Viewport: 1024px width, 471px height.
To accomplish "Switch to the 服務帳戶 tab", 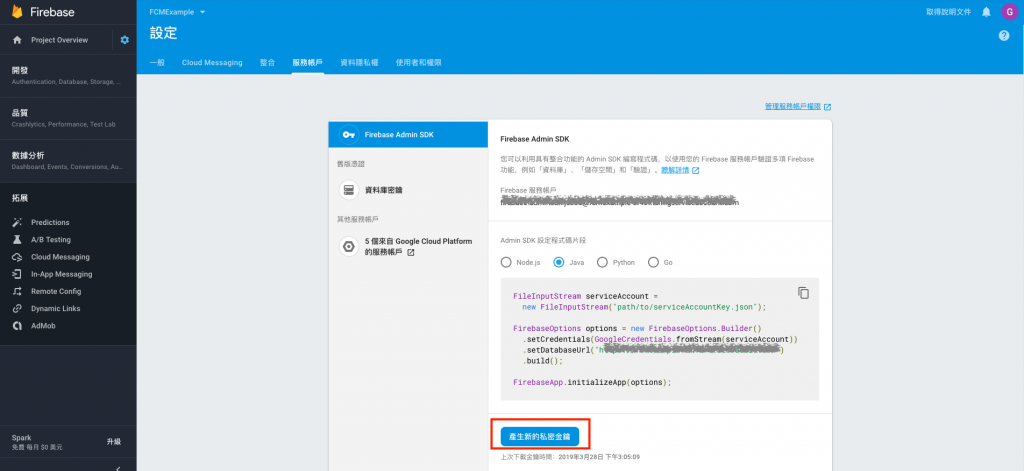I will (x=308, y=63).
